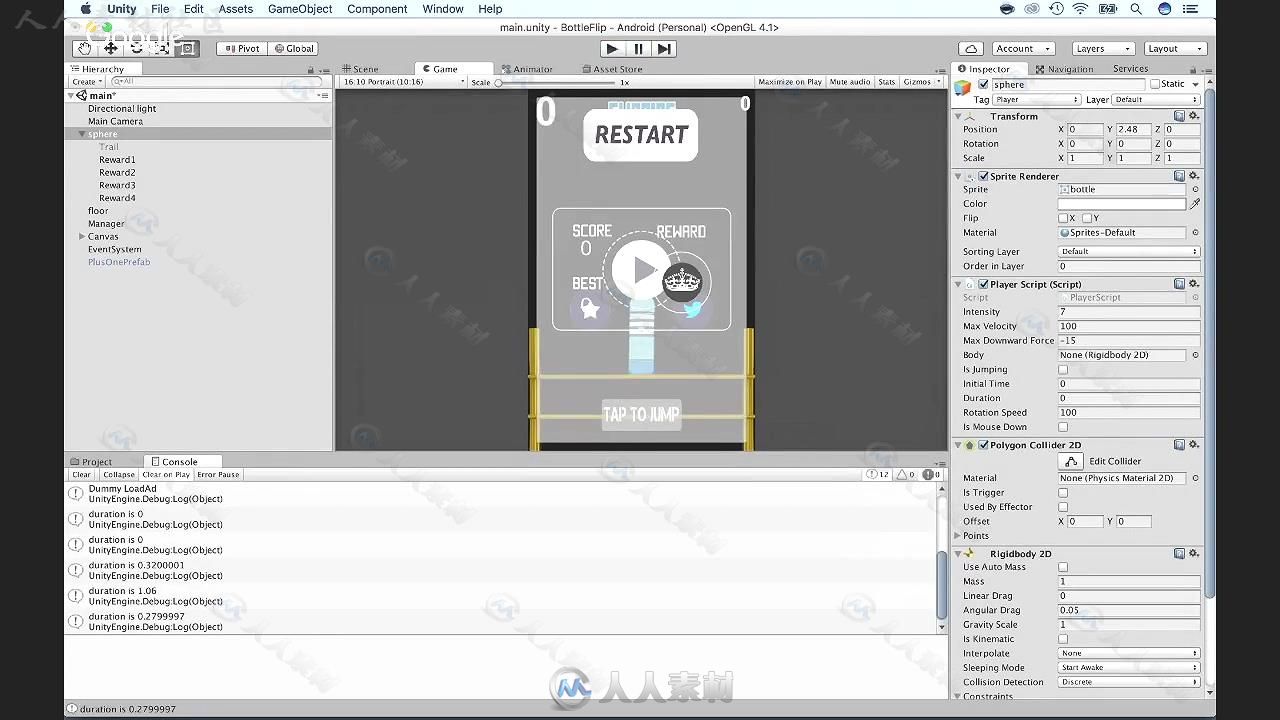The image size is (1280, 720).
Task: Disable the Player Script component checkbox
Action: coord(983,284)
